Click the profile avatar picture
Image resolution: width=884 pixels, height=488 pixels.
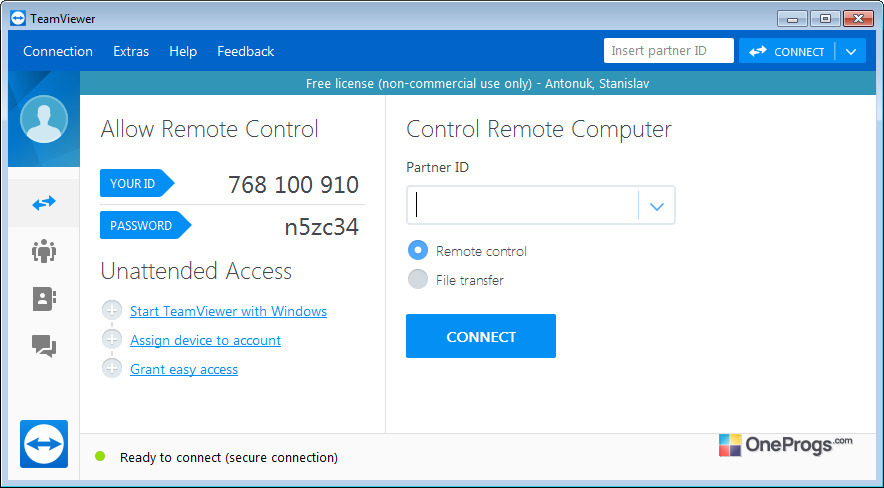click(x=44, y=119)
